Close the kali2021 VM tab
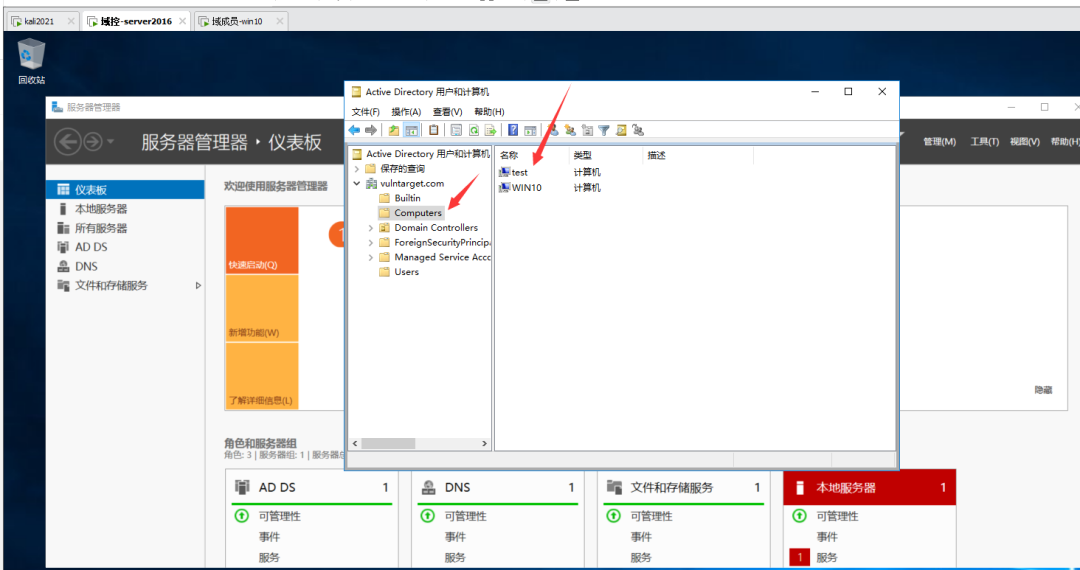Screen dimensions: 1080x570 point(70,21)
